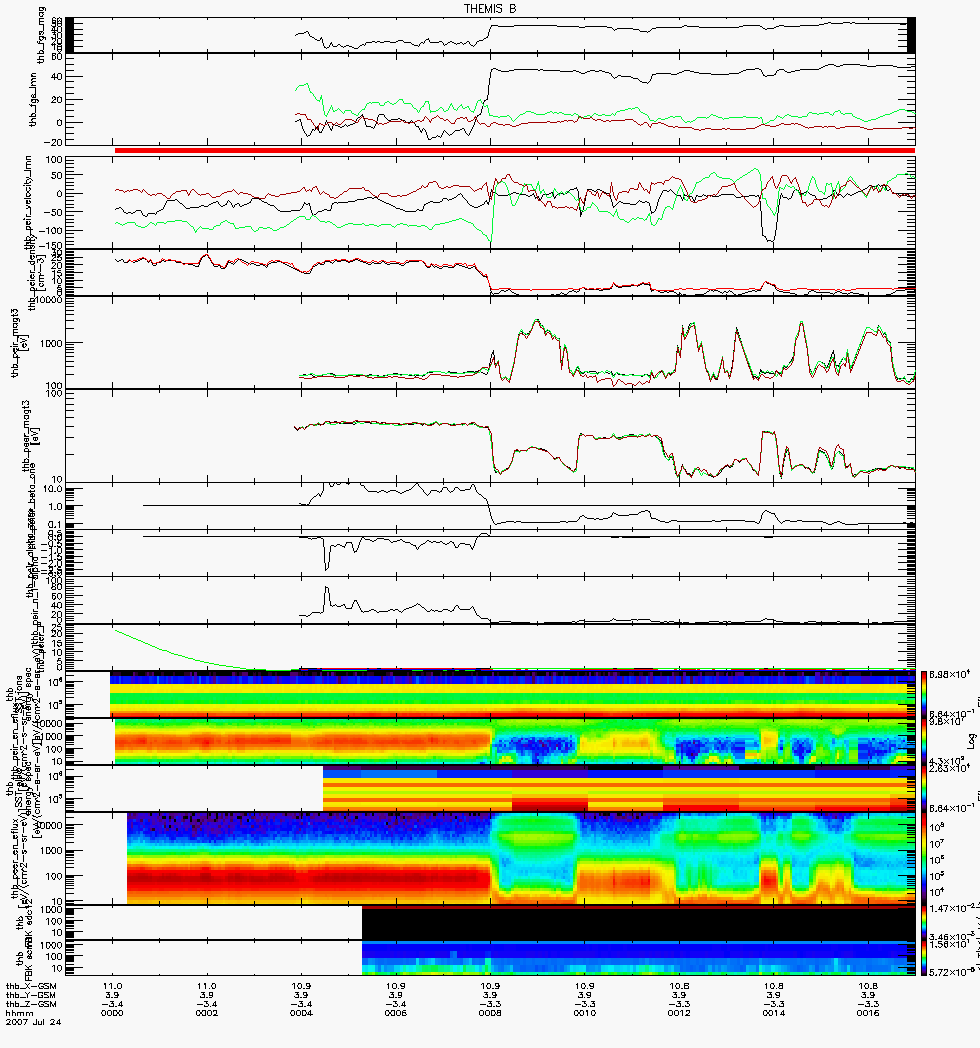Select the 0006 time tick label
Screen dimensions: 980x1048
point(396,1013)
